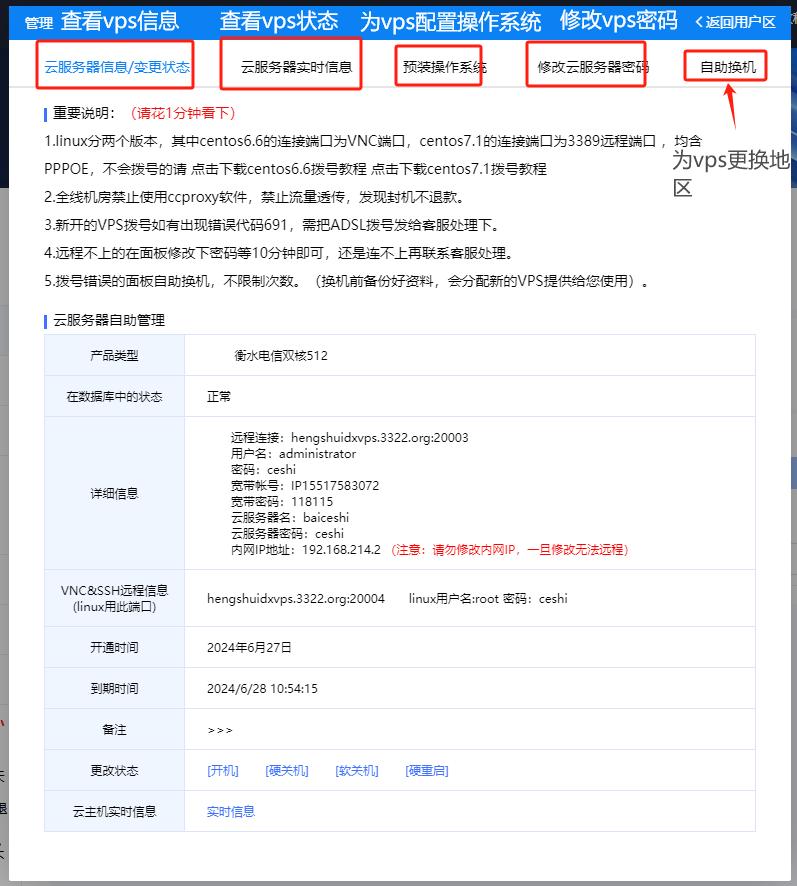Open the 预装操作系统 tab

[x=444, y=67]
